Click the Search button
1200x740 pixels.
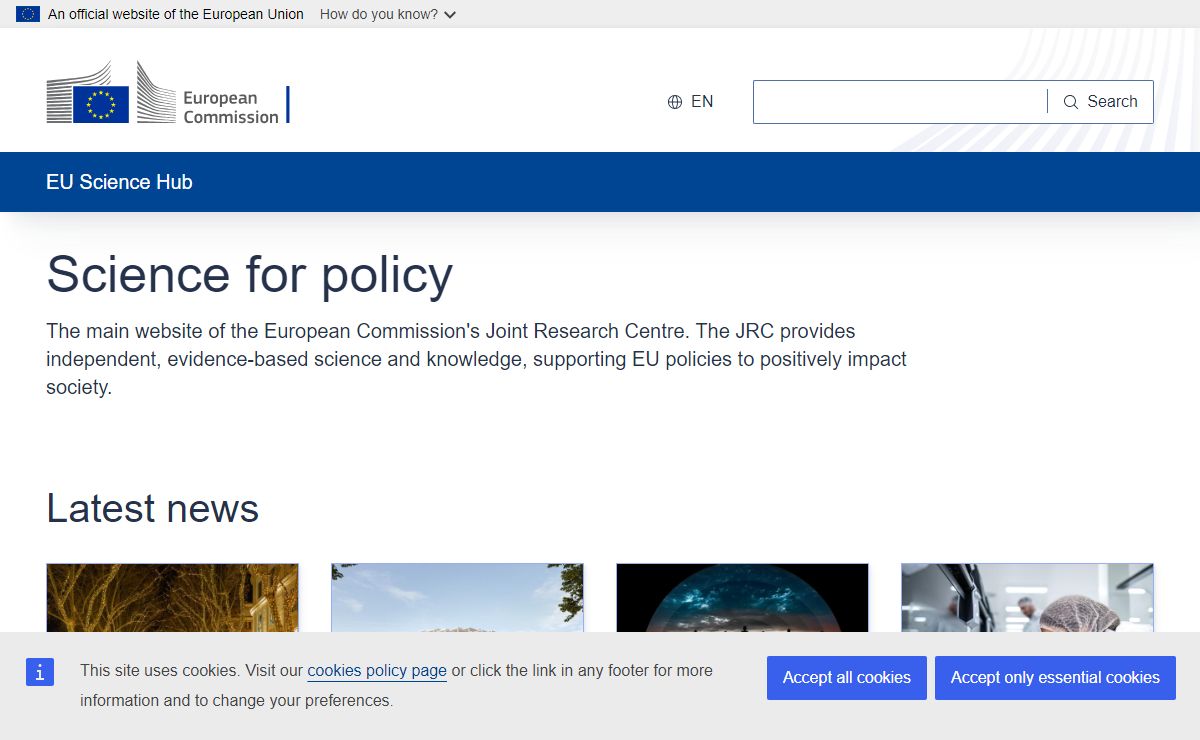[1100, 102]
